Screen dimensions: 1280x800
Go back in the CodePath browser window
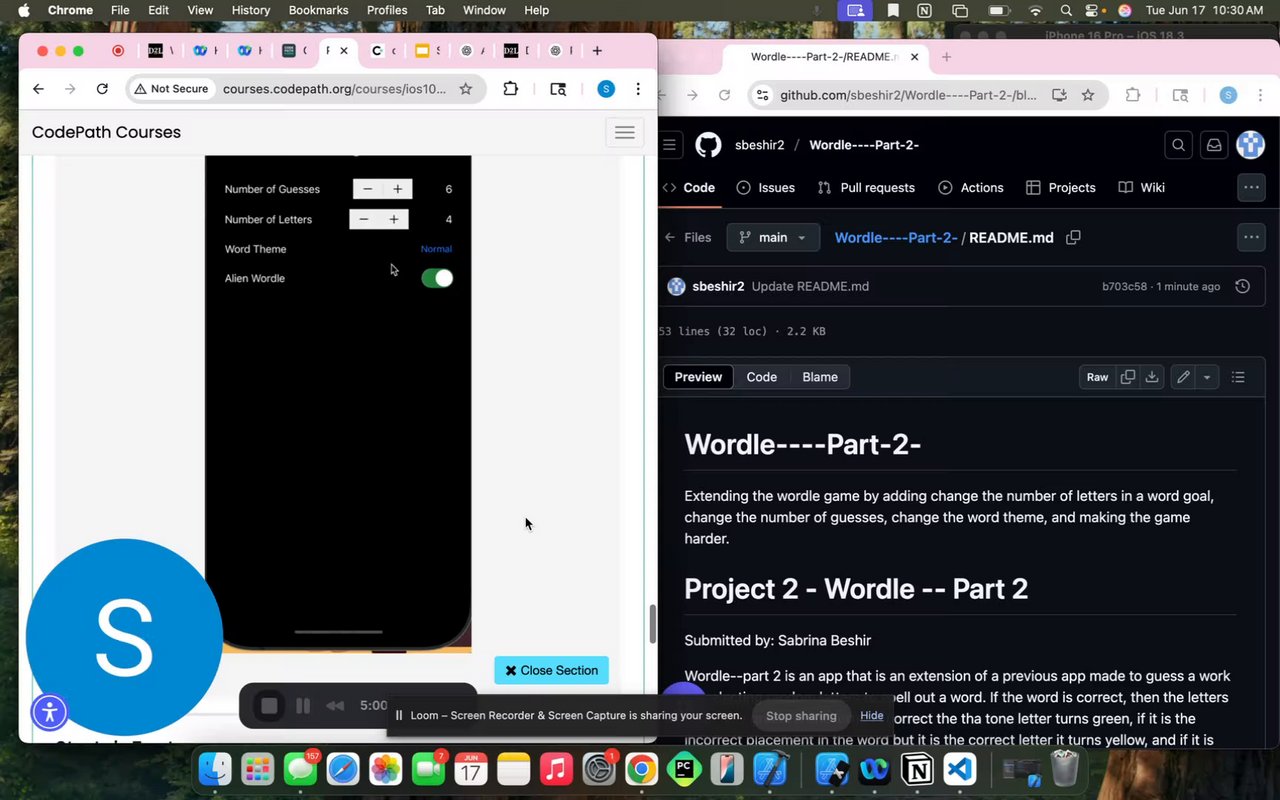tap(38, 89)
